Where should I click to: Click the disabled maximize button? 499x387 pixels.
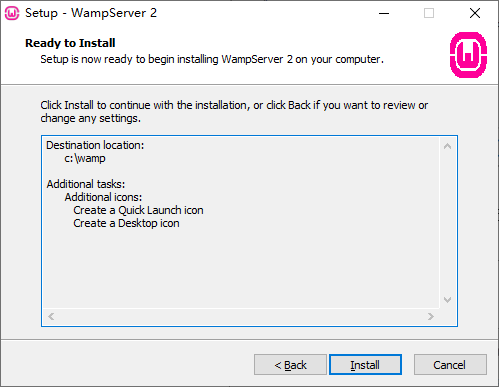tap(429, 13)
